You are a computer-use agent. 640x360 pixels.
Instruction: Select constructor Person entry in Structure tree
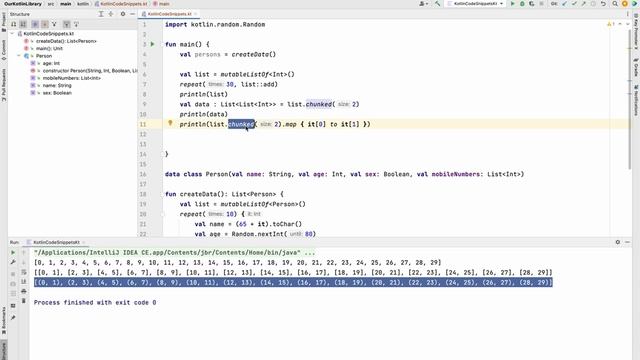pos(90,71)
